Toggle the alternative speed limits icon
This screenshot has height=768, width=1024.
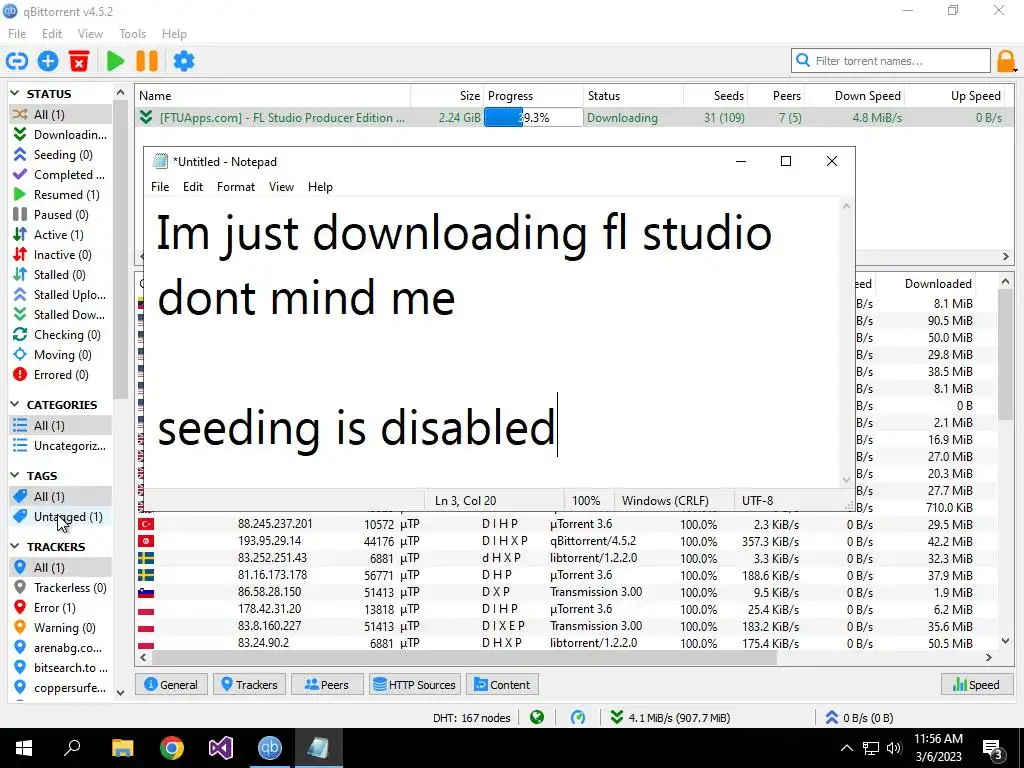point(578,718)
